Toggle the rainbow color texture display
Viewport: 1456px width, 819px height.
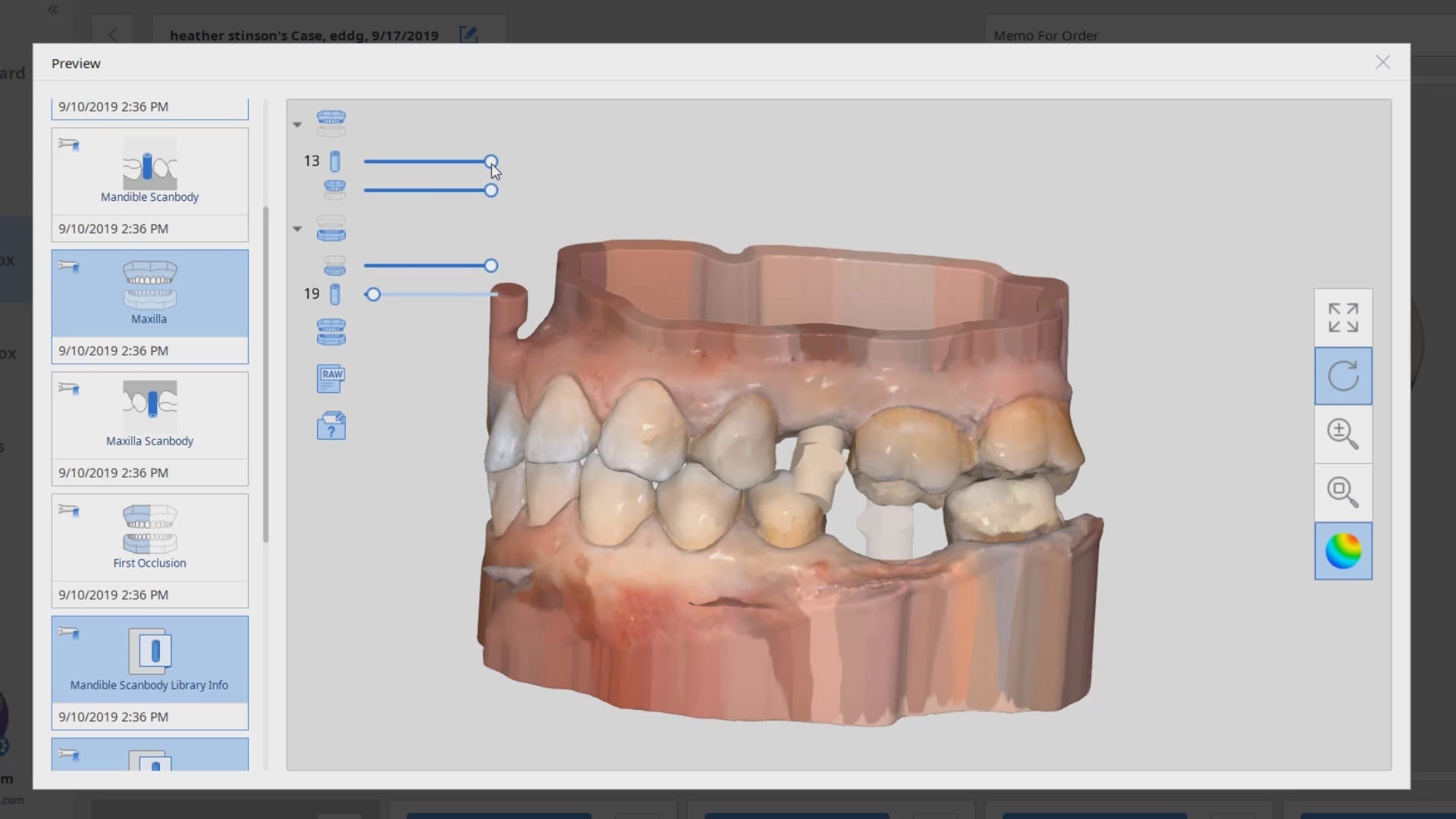(x=1343, y=551)
